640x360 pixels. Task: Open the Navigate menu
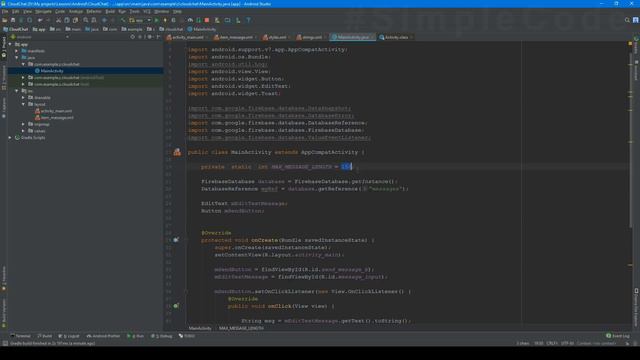43,11
